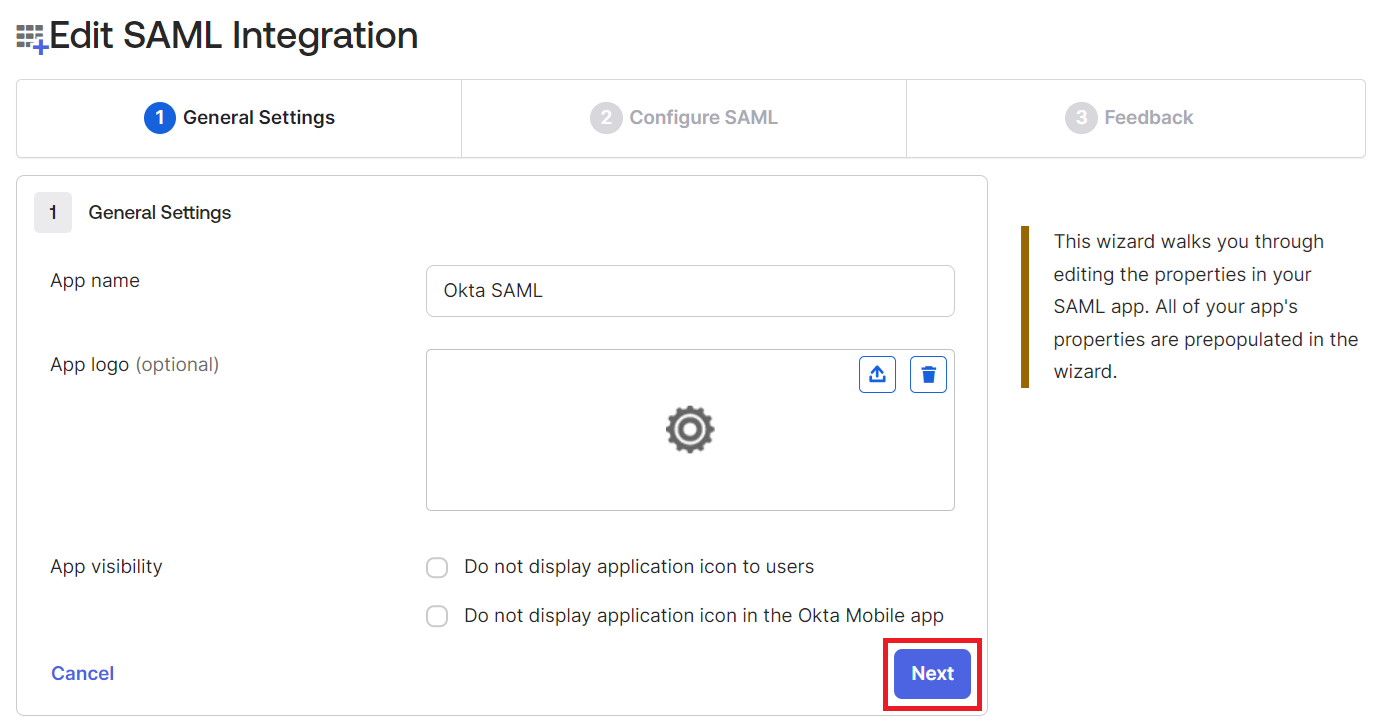Focus the App name input field
1379x728 pixels.
pos(690,291)
